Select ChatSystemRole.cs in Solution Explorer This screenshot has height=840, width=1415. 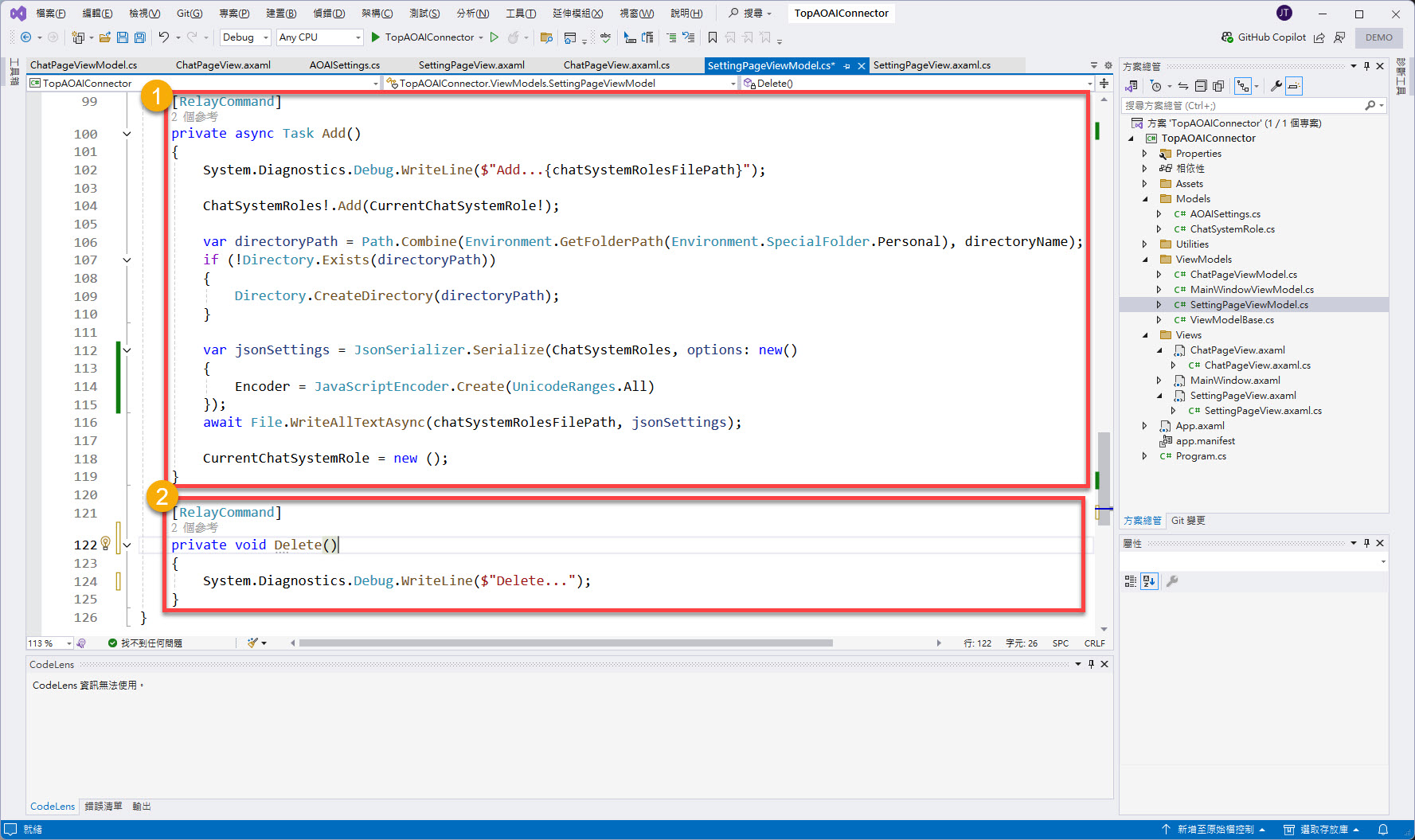pyautogui.click(x=1232, y=229)
